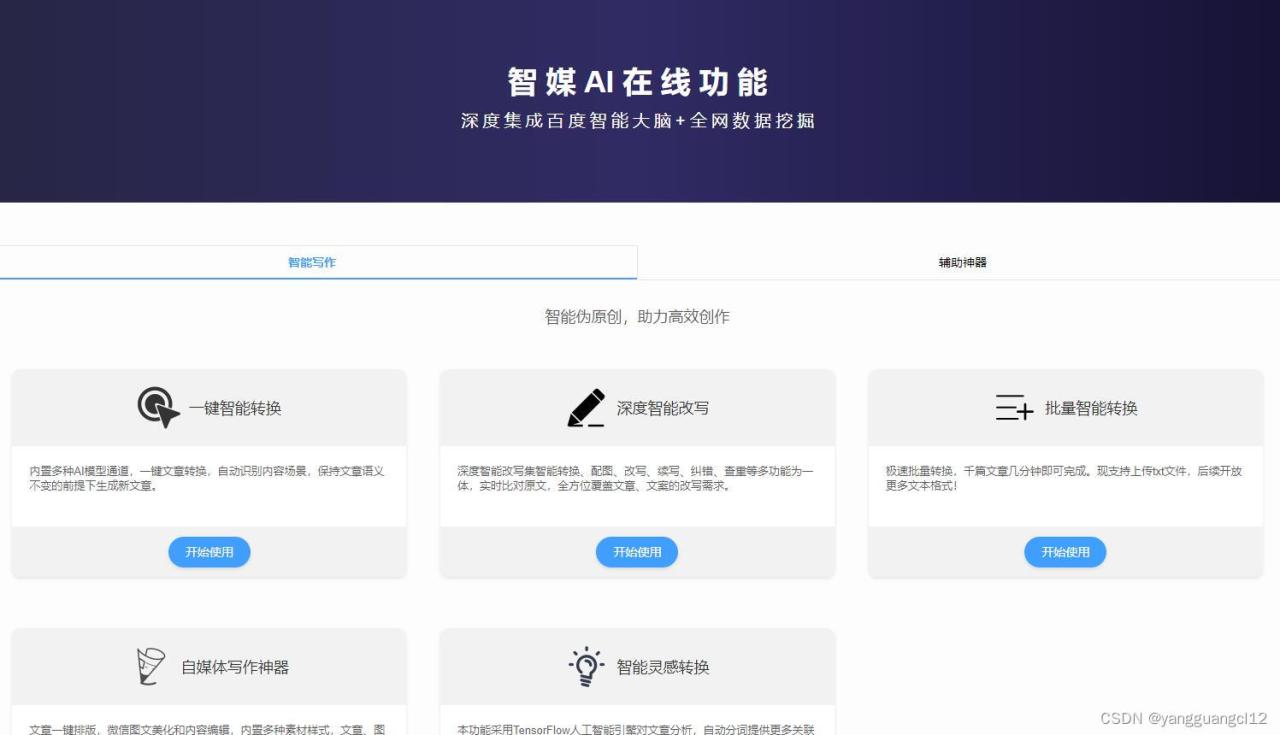Viewport: 1280px width, 735px height.
Task: Open the 辅助神器 tab
Action: [x=962, y=262]
